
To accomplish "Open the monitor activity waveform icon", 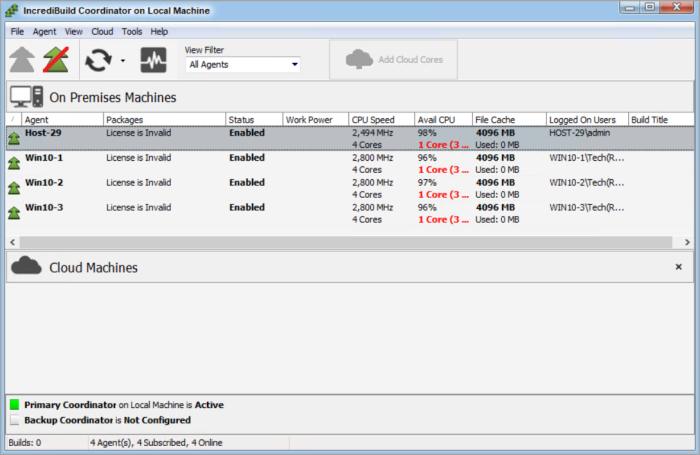I will [x=153, y=60].
